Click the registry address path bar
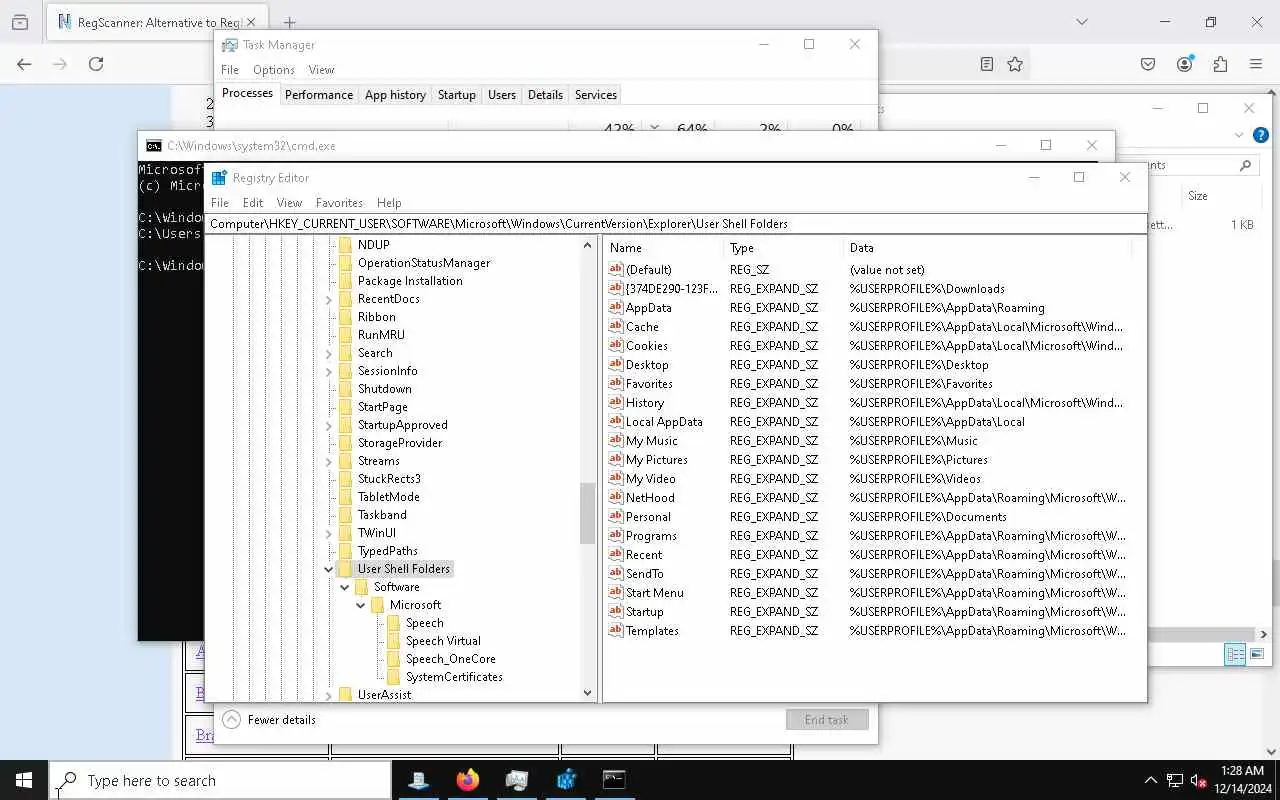Screen dimensions: 1280x800 coord(676,224)
